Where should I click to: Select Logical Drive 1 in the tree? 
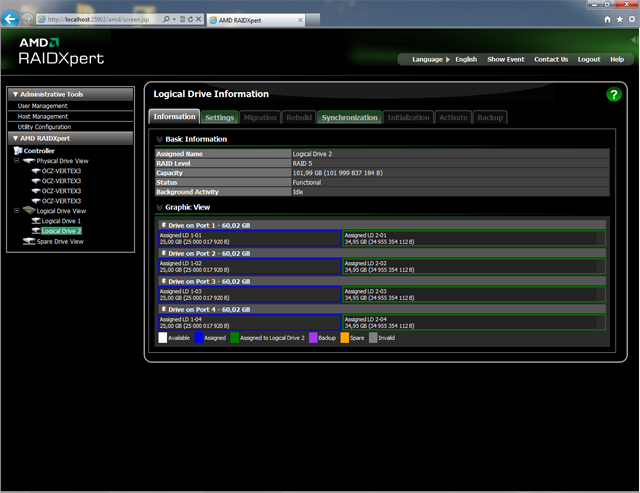[61, 221]
